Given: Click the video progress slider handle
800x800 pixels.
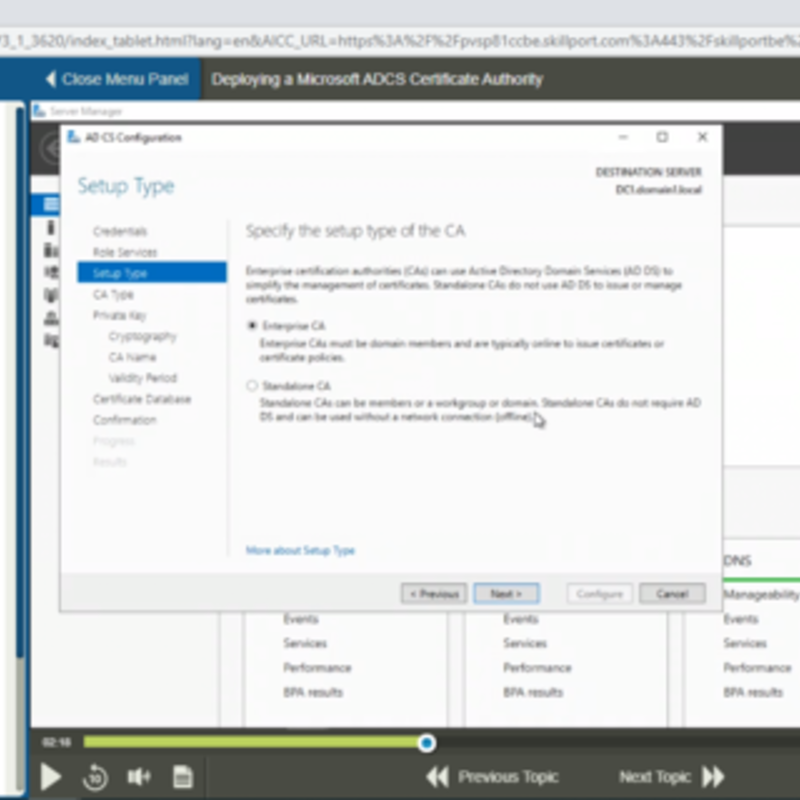Looking at the screenshot, I should [x=427, y=743].
